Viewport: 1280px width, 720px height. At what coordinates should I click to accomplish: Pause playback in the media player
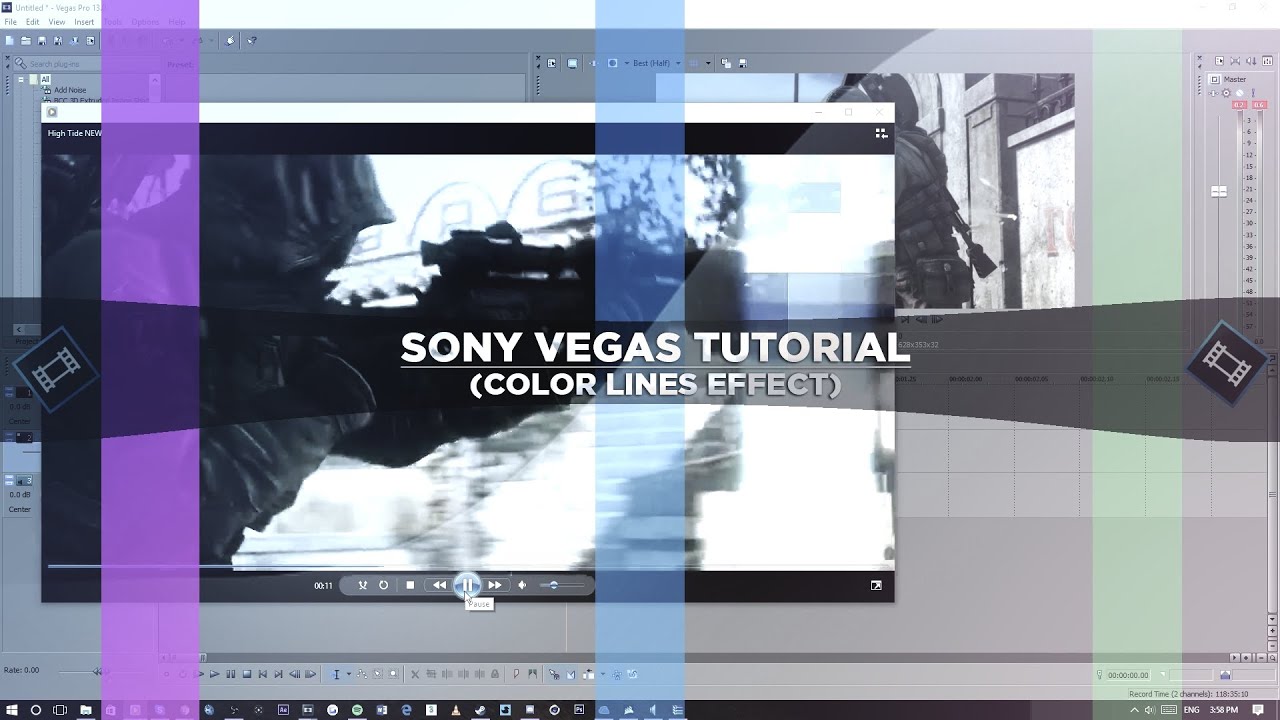[x=467, y=585]
